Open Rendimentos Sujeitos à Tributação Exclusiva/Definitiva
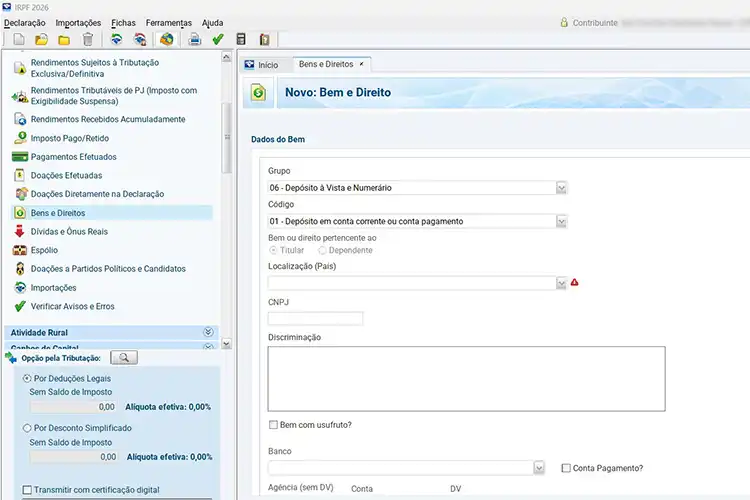This screenshot has height=500, width=750. pos(95,68)
